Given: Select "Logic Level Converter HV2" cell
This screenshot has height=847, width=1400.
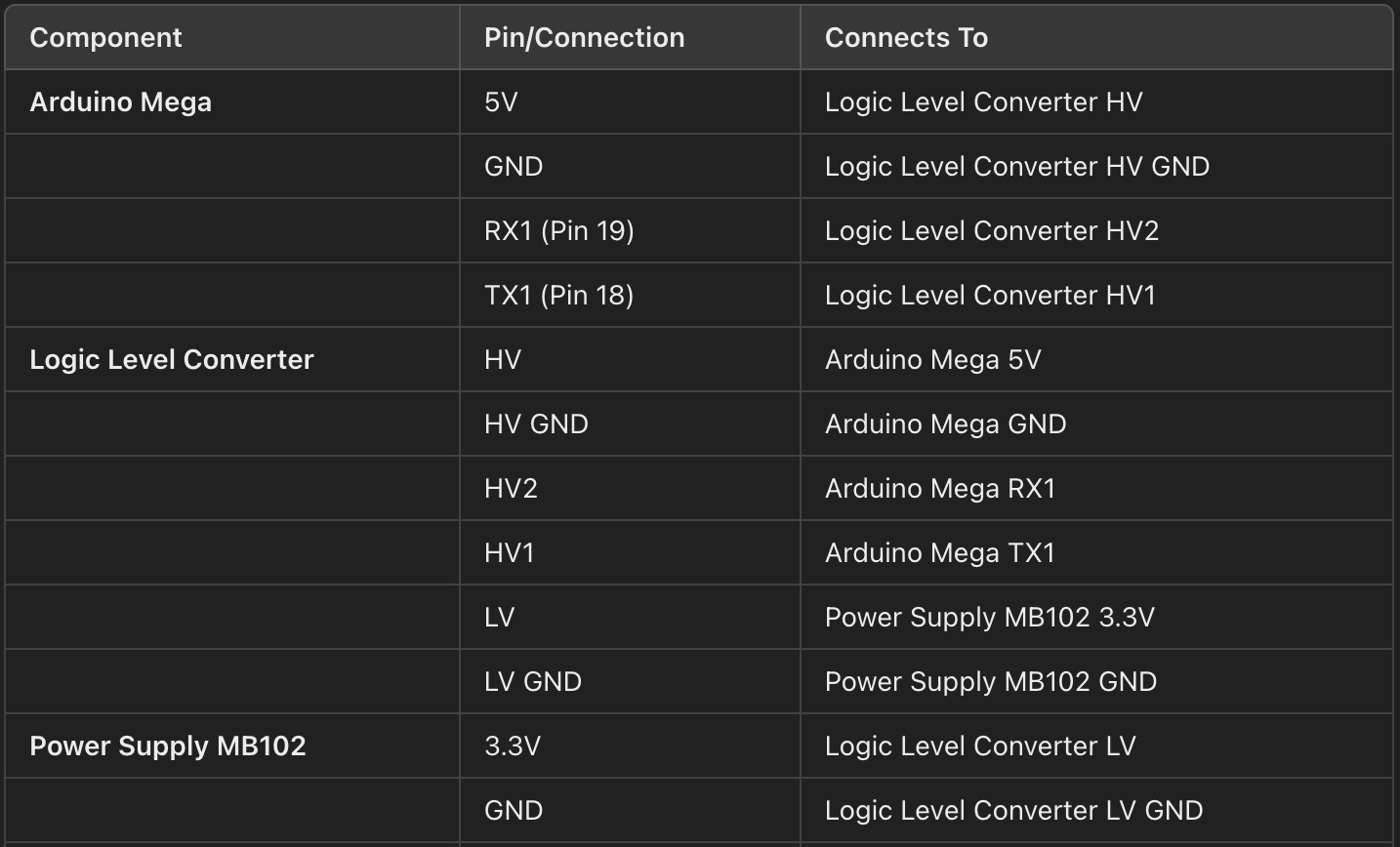Looking at the screenshot, I should [991, 231].
